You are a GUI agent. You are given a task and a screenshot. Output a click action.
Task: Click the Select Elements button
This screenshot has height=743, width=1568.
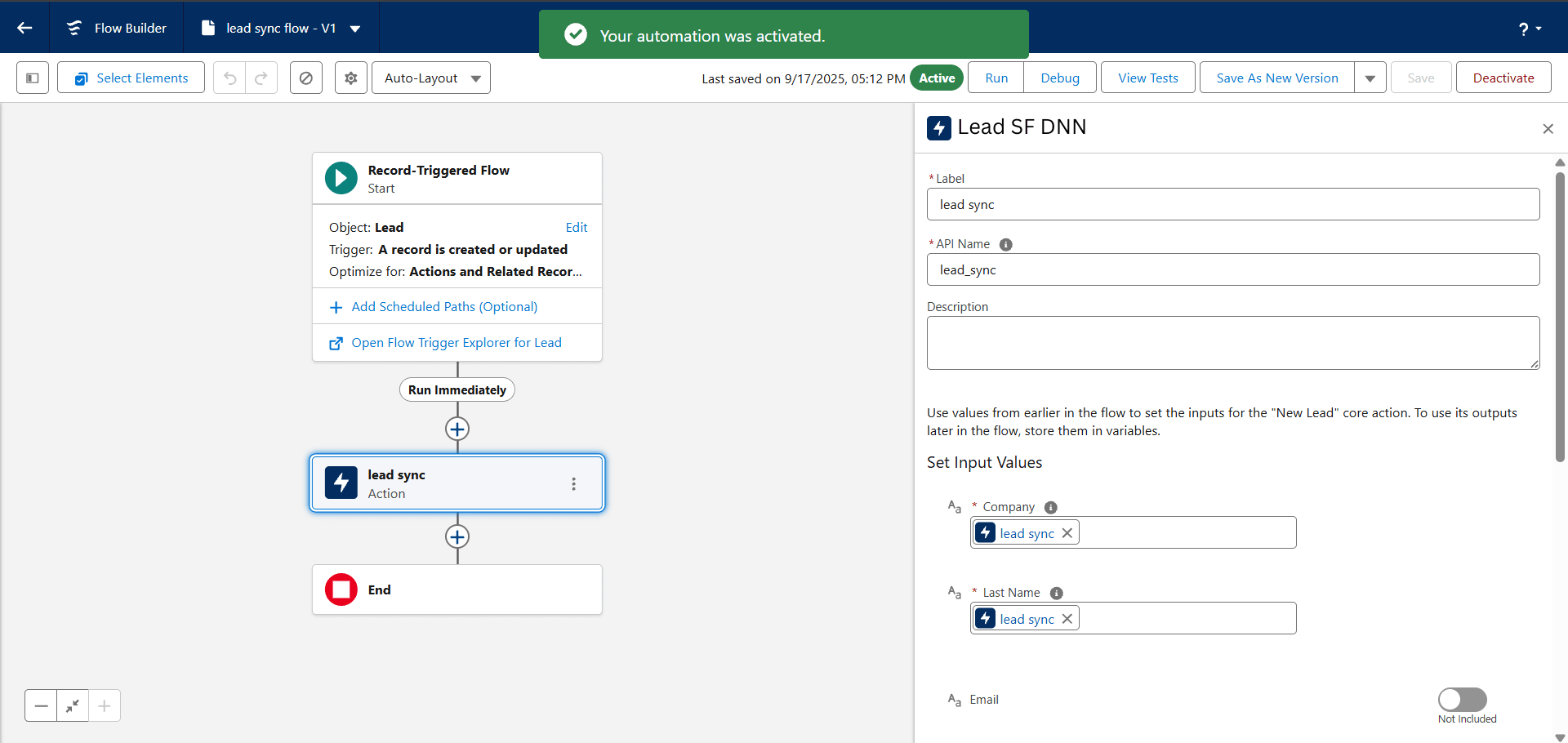[131, 78]
